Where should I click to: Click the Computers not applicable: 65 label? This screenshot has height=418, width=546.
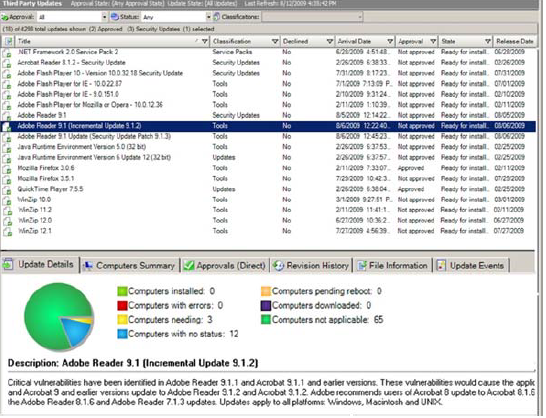[327, 320]
